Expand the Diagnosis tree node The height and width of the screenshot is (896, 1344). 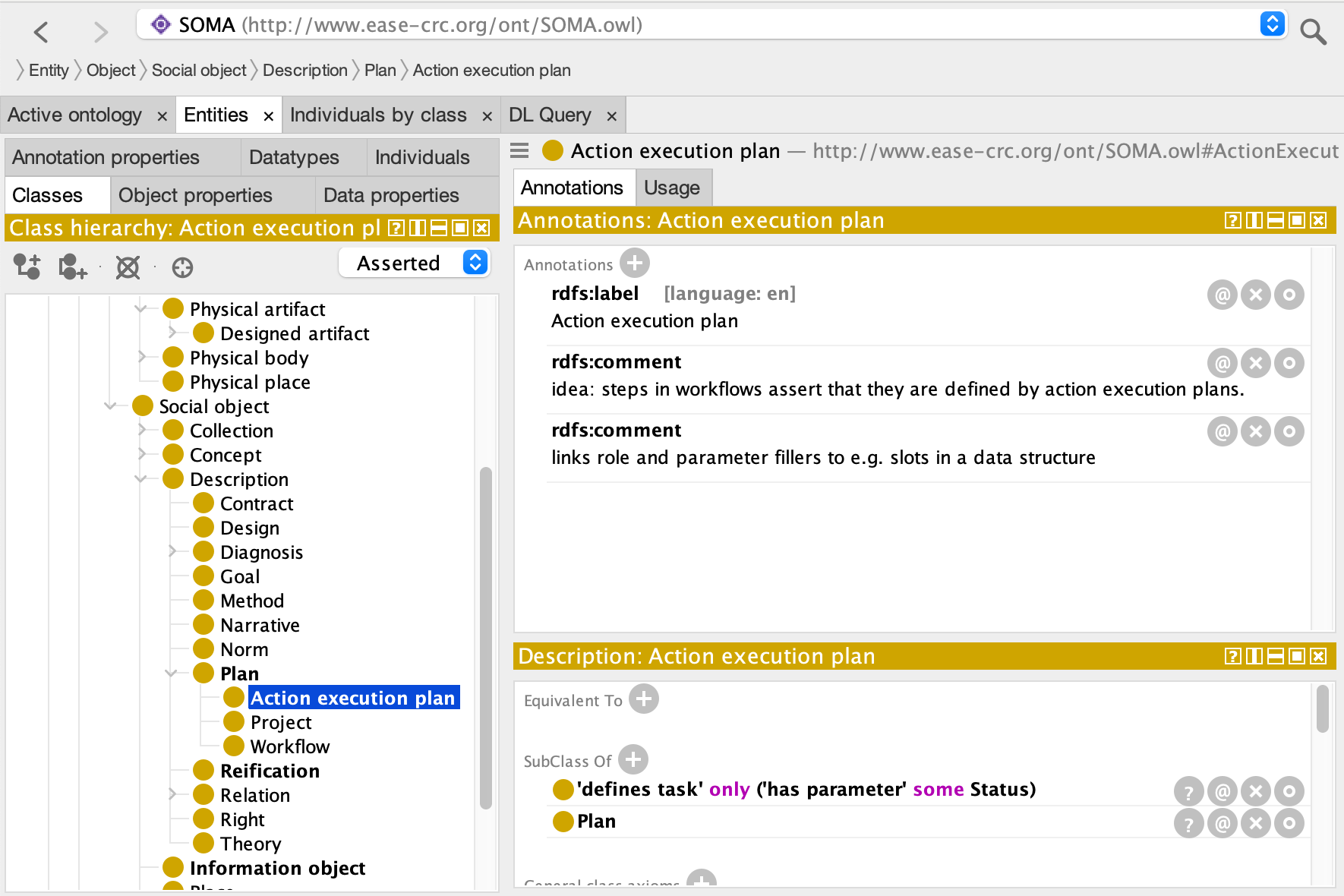click(x=172, y=551)
